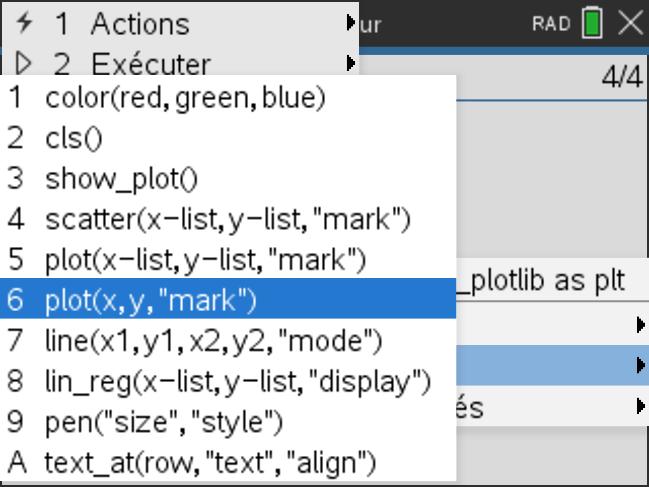Expand the highlighted submenu arrow at right
649x487 pixels.
pos(639,366)
